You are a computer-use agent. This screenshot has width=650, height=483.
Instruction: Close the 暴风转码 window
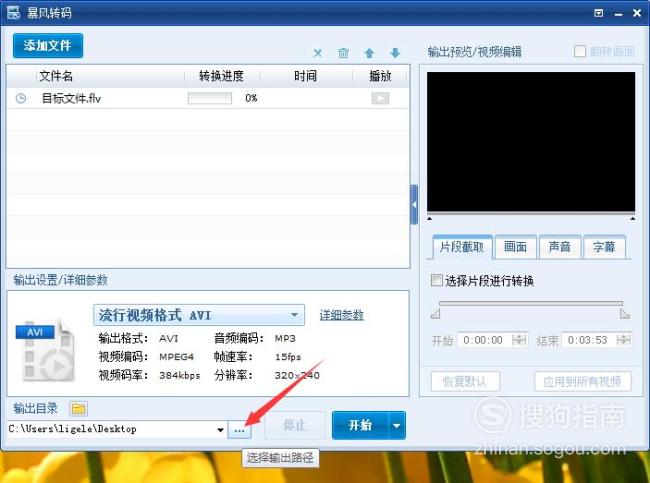[638, 13]
